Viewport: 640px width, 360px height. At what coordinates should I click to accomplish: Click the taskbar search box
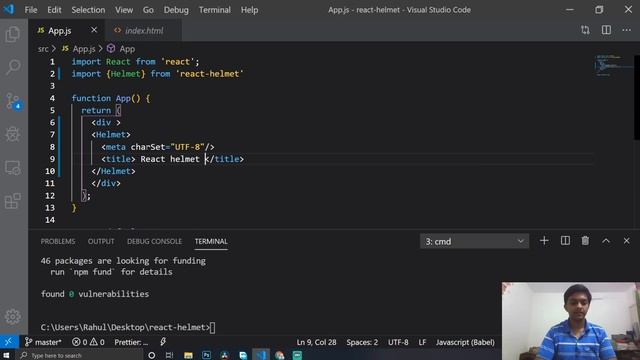(80, 356)
